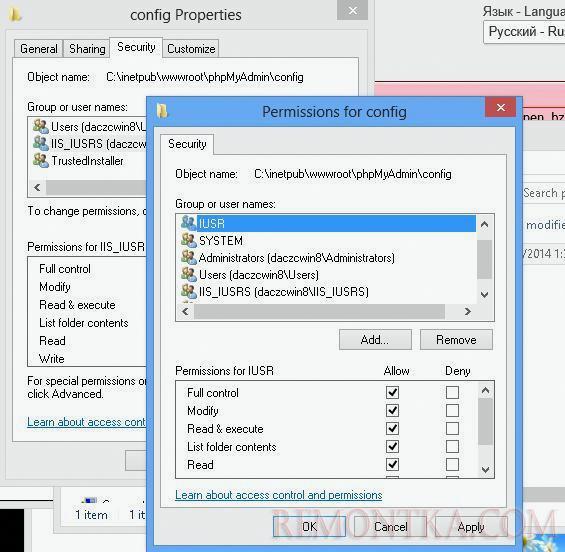
Task: Click the Apply button
Action: (471, 527)
